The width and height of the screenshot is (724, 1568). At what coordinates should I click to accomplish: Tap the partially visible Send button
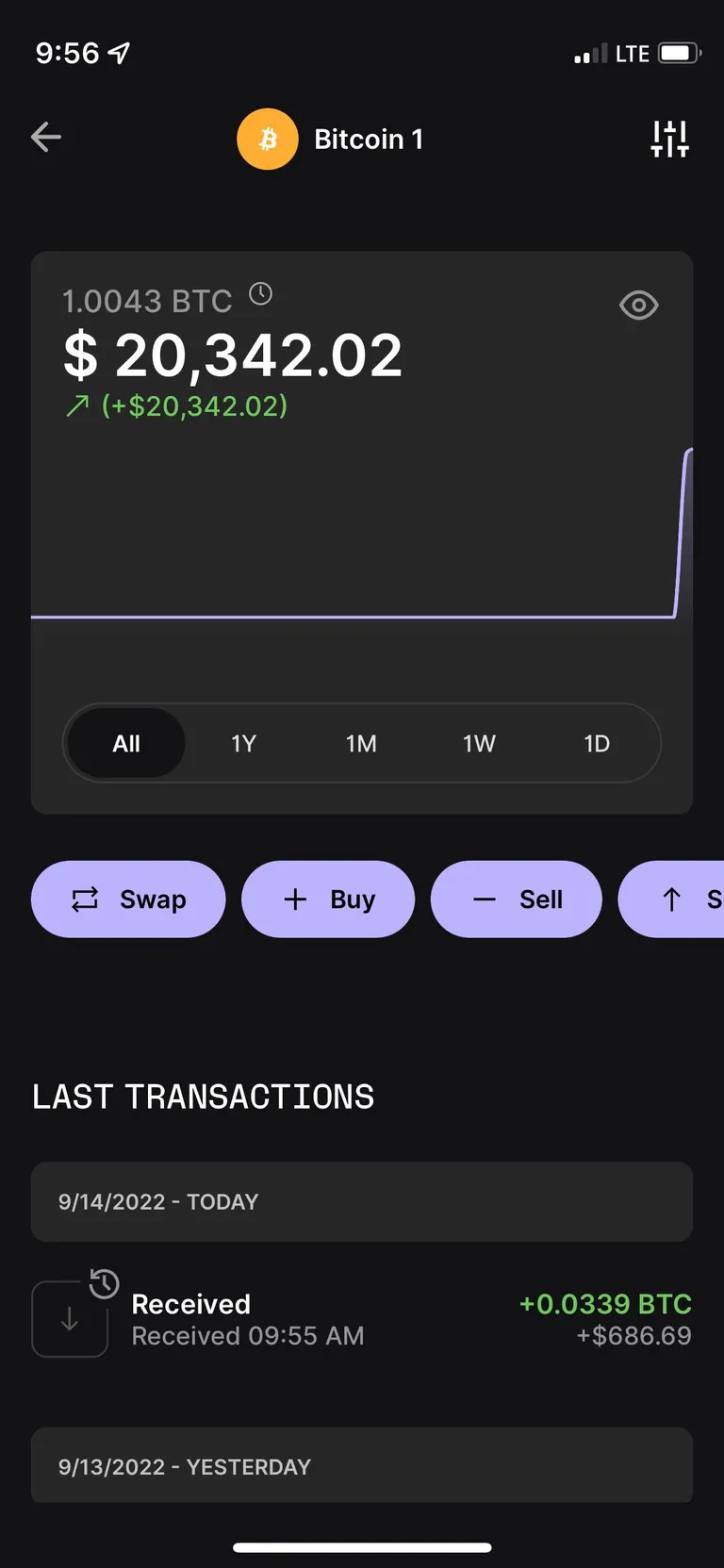[683, 900]
